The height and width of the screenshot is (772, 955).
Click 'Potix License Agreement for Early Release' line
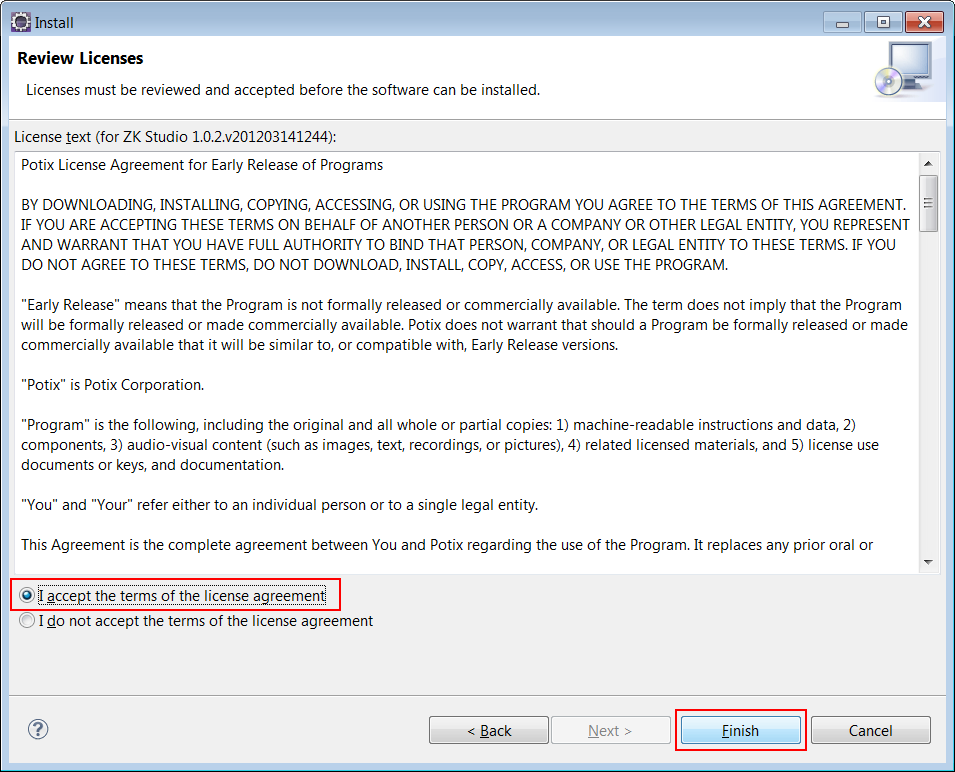(202, 165)
